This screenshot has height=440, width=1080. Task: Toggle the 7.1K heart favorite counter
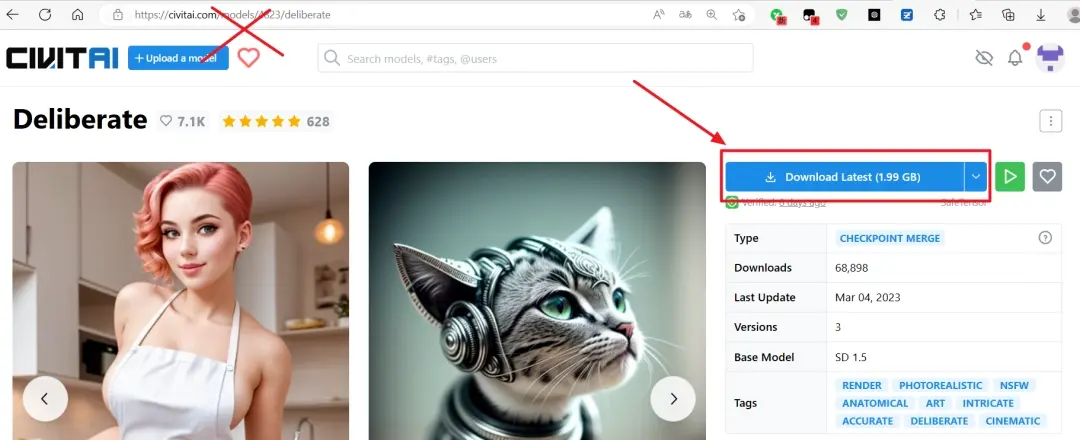pyautogui.click(x=182, y=121)
